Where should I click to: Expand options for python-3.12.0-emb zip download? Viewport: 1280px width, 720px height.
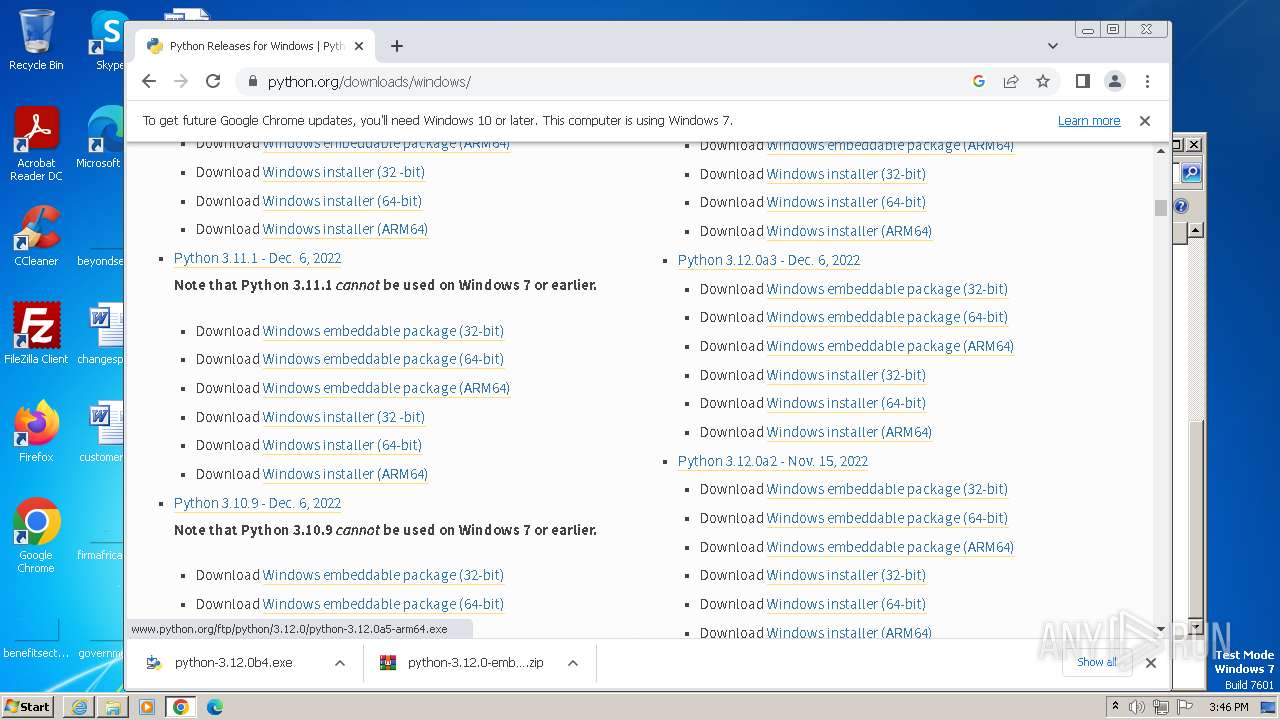coord(573,663)
